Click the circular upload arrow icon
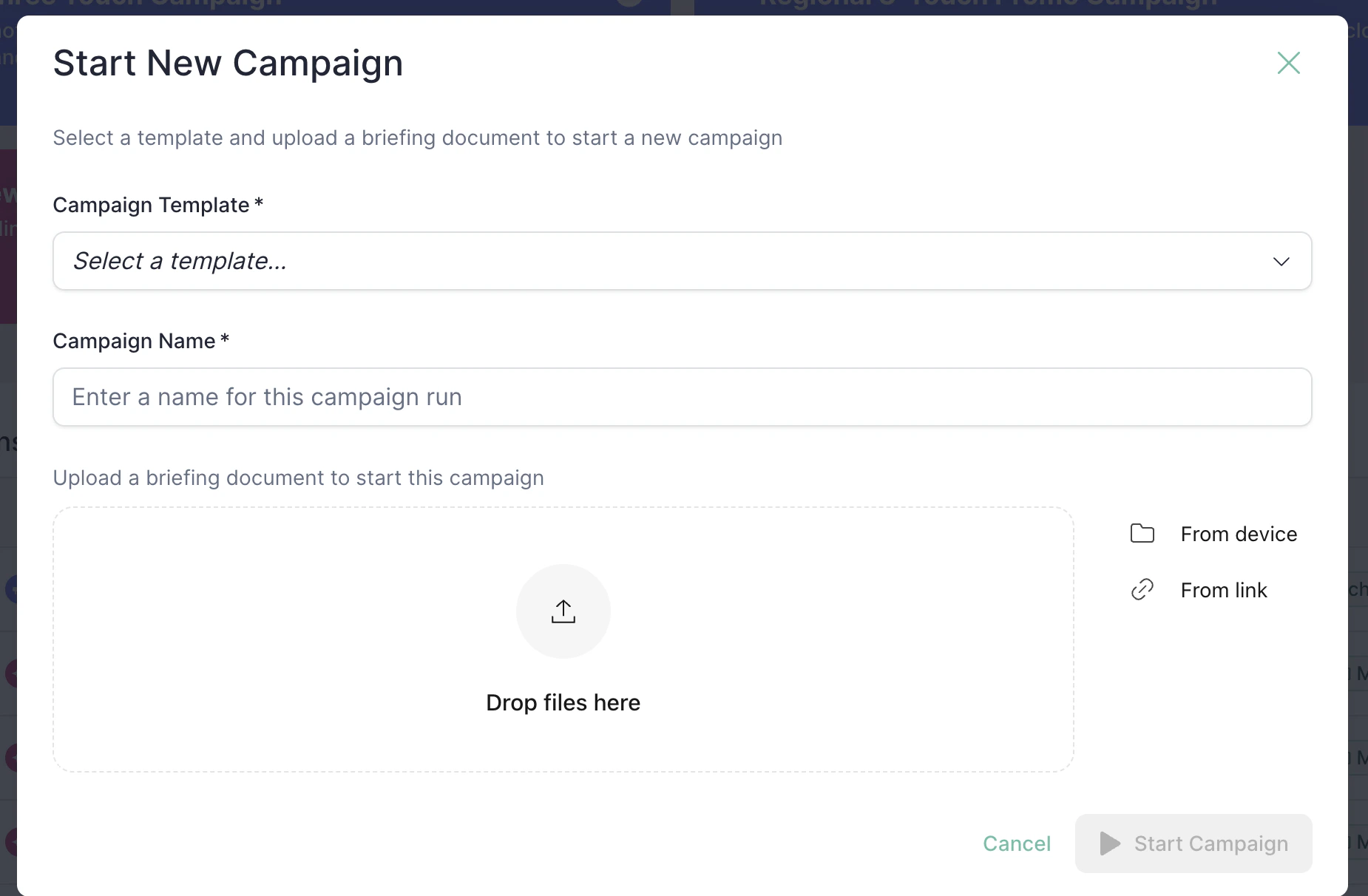Screen dimensions: 1368x896 563,611
